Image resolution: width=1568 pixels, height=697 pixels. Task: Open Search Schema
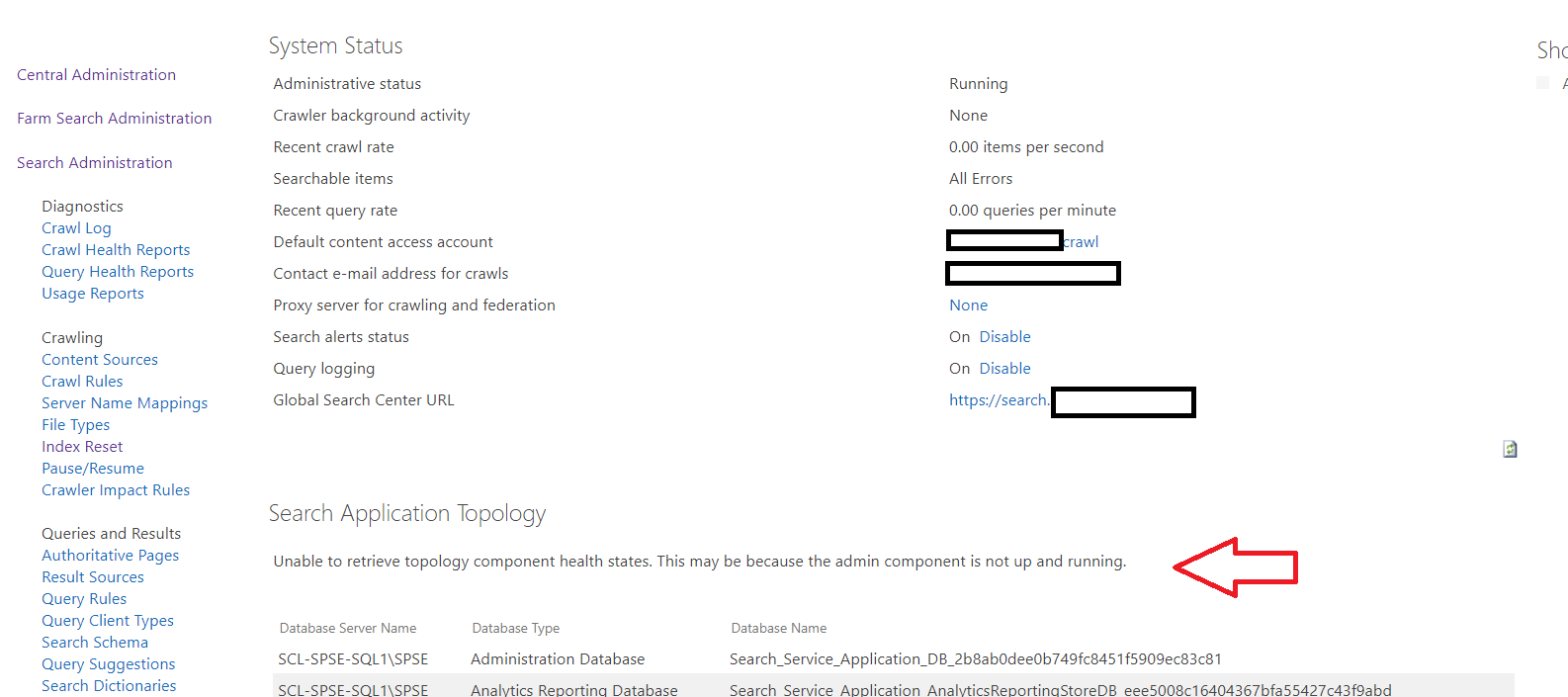pos(95,643)
